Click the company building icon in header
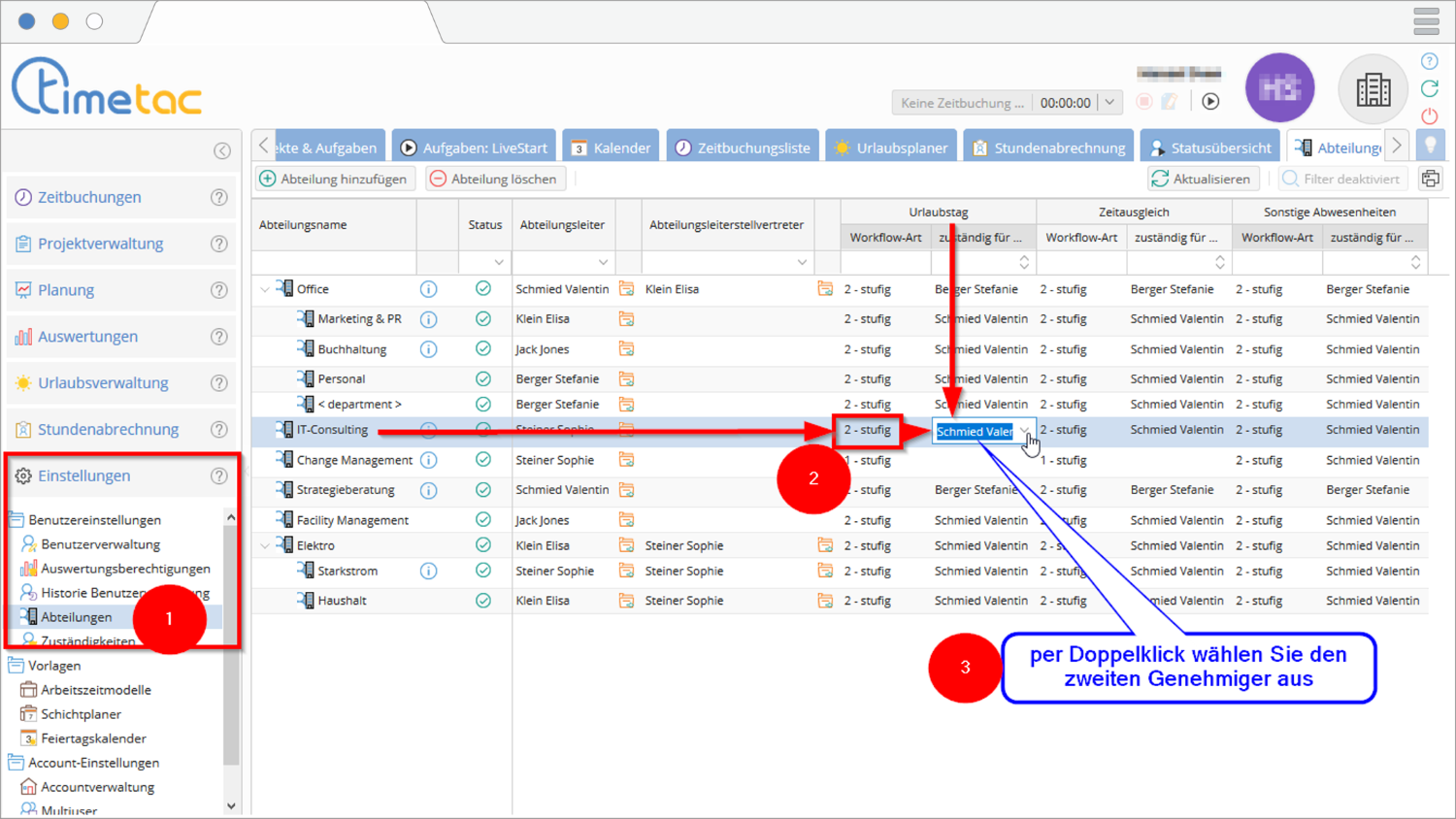This screenshot has width=1456, height=819. point(1373,90)
